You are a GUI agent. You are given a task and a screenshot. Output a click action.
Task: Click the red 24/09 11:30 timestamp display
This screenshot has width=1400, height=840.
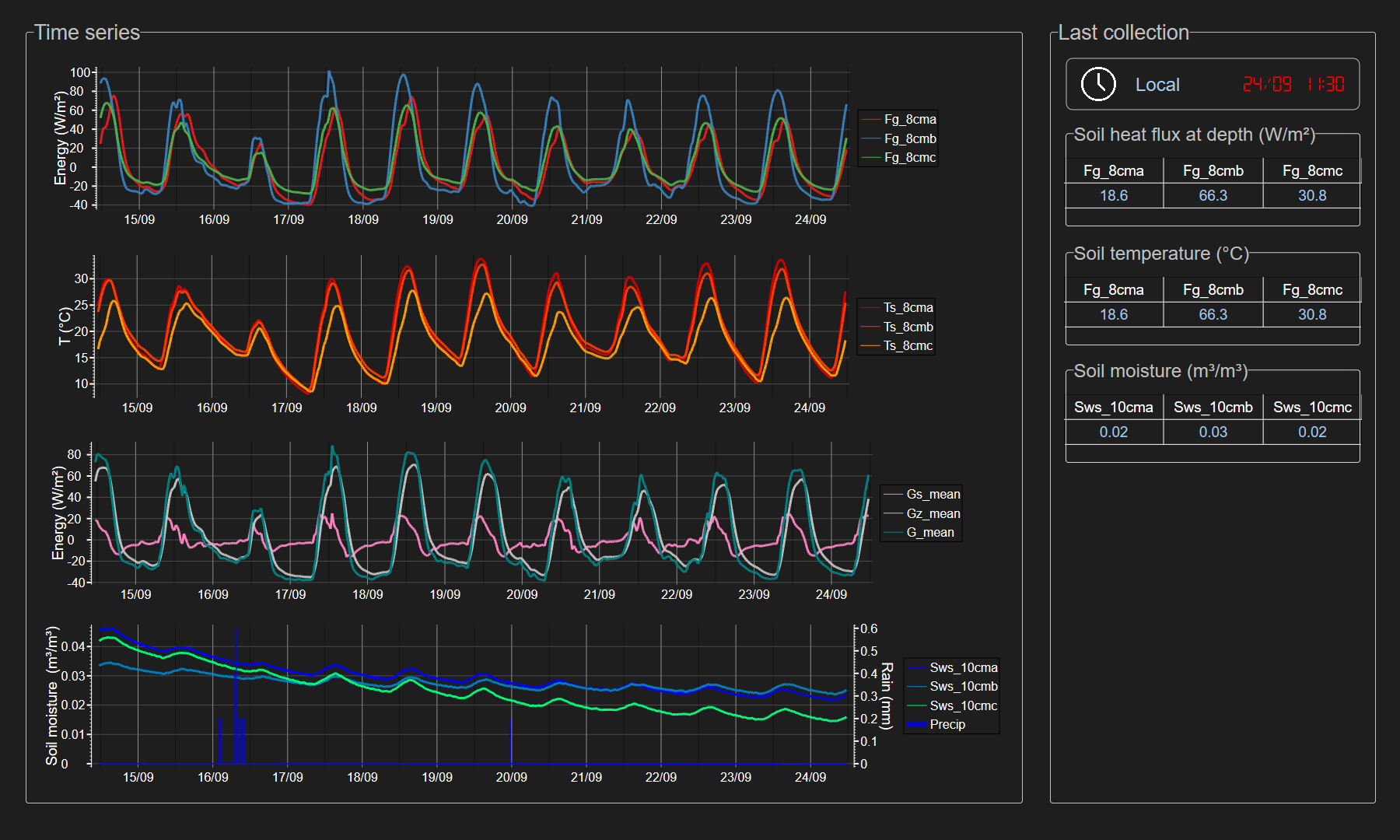(x=1293, y=84)
